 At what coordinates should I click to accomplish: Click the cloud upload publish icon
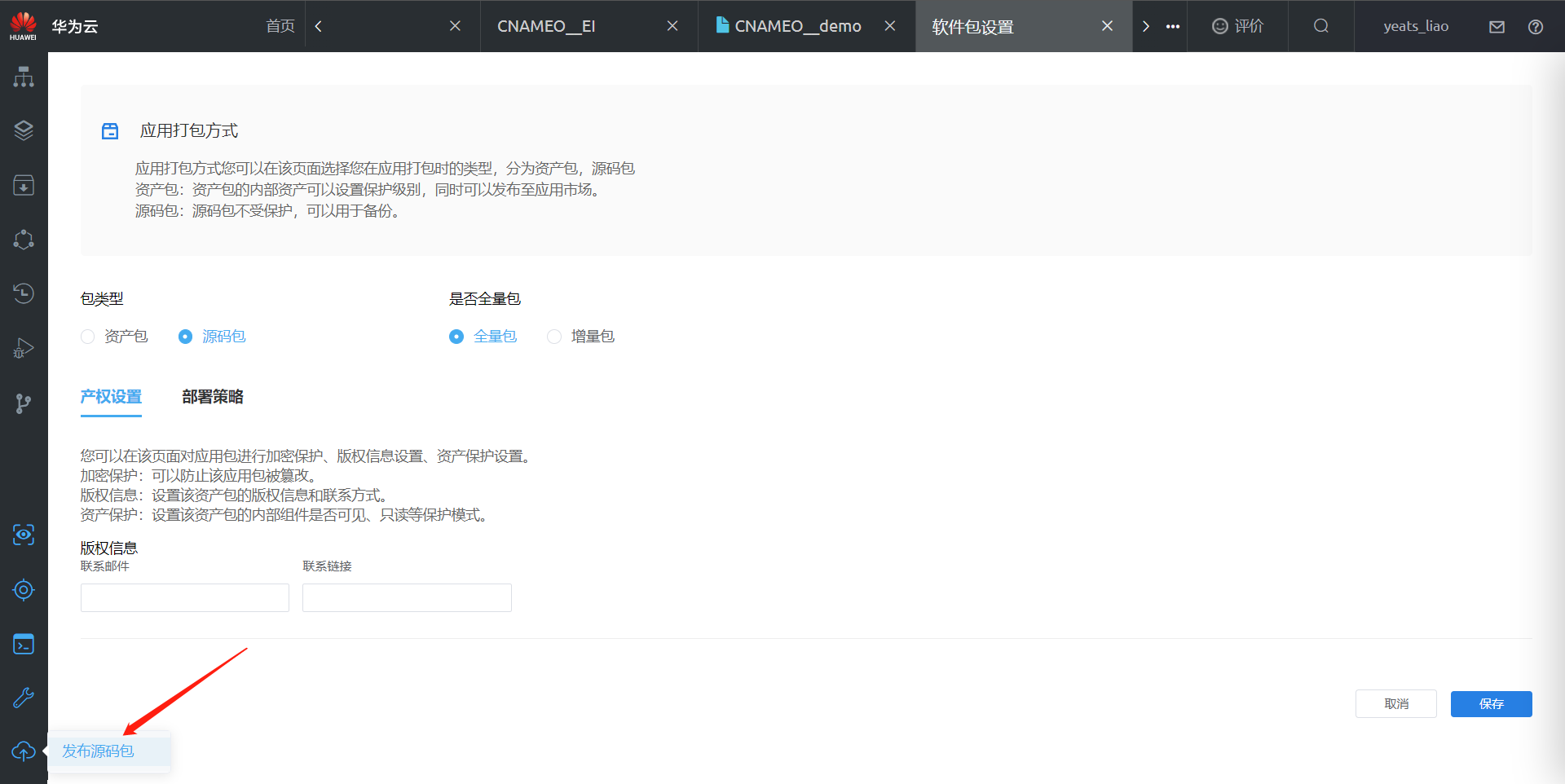click(x=24, y=751)
